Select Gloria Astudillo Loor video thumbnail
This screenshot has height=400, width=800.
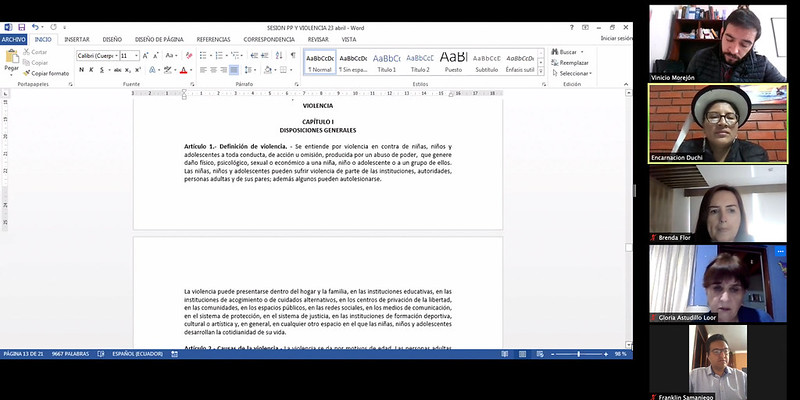tap(718, 283)
